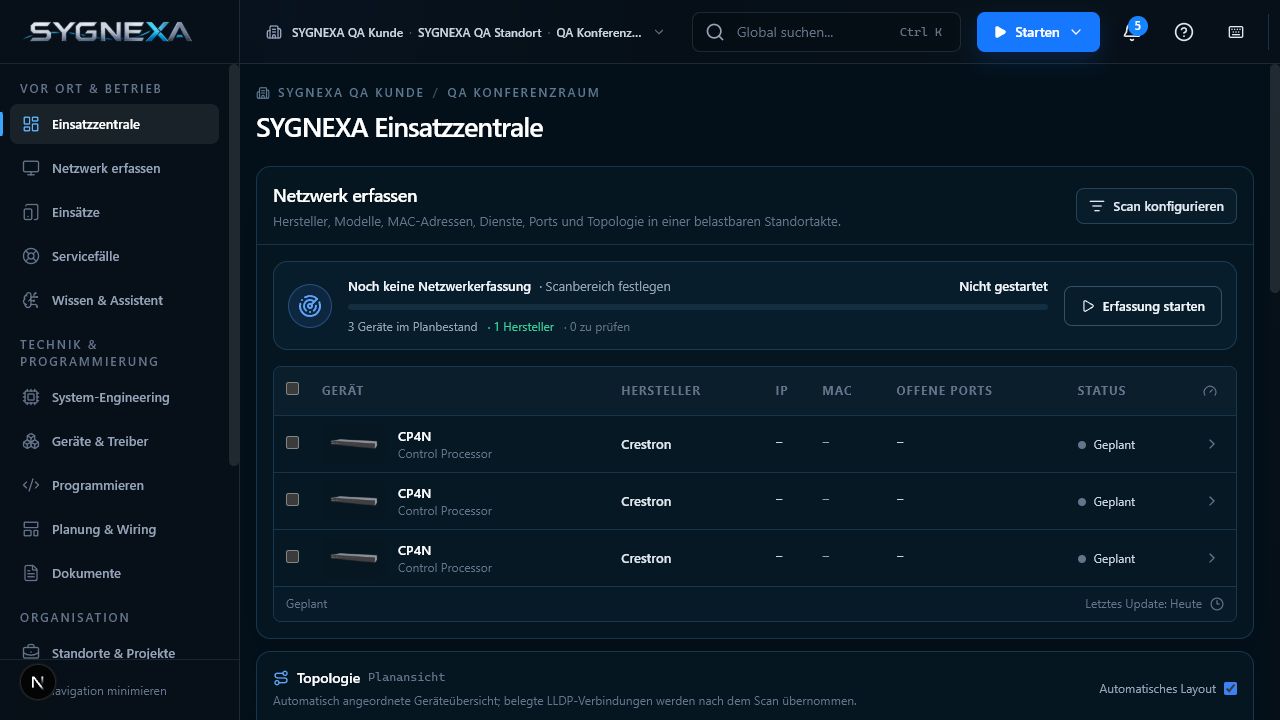Click the HERSTELLER column header

pyautogui.click(x=661, y=391)
